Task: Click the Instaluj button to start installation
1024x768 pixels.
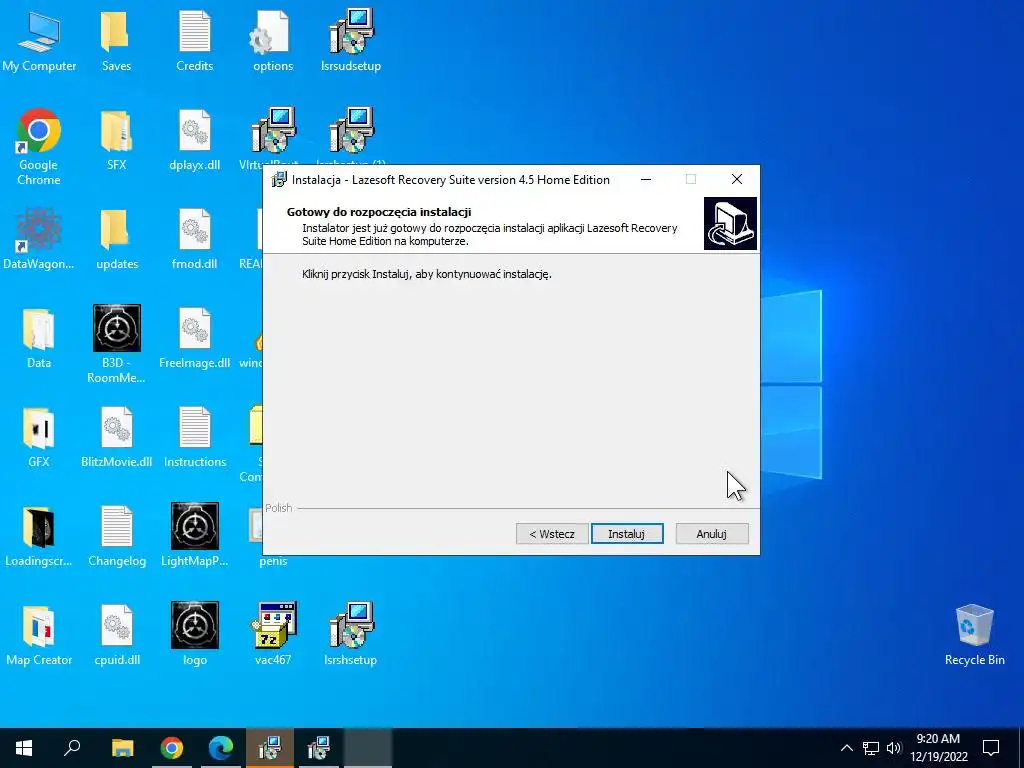Action: (x=627, y=534)
